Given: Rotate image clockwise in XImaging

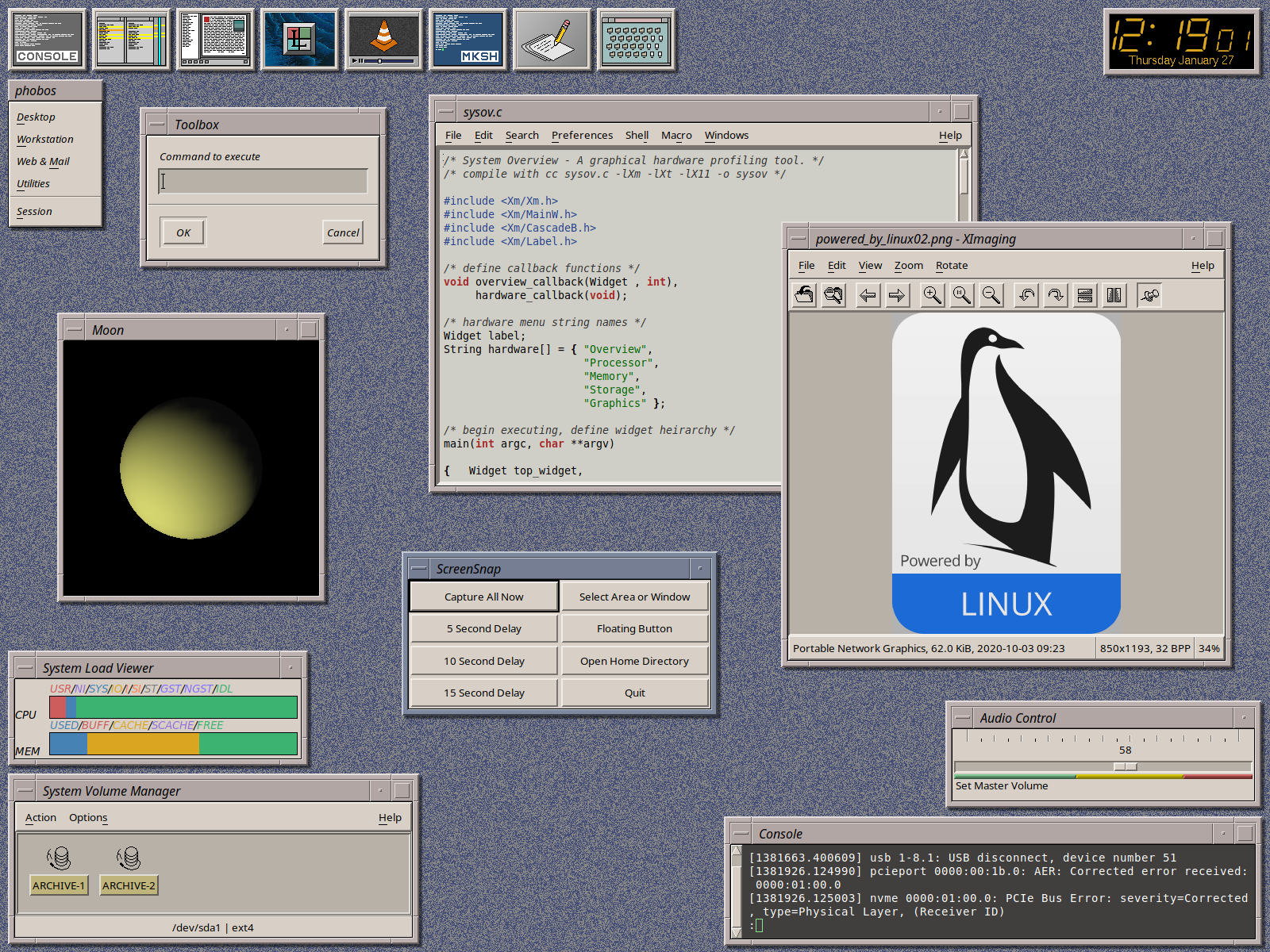Looking at the screenshot, I should pos(1056,295).
